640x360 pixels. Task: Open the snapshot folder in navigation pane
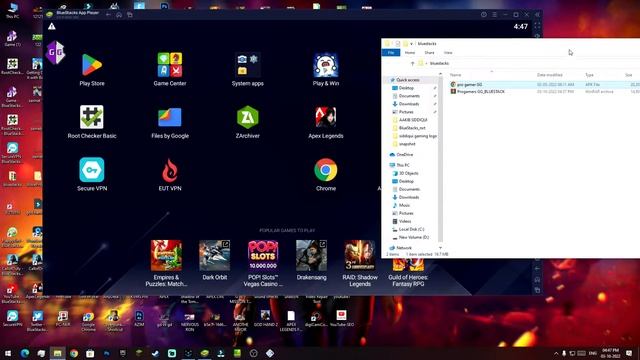pos(407,144)
